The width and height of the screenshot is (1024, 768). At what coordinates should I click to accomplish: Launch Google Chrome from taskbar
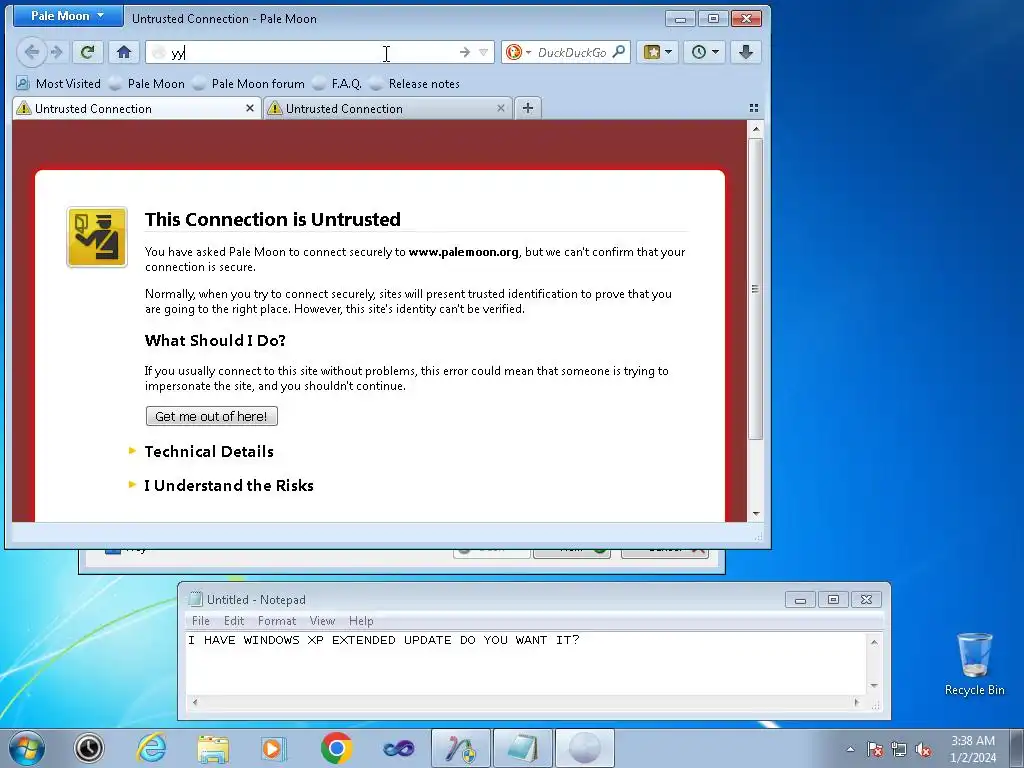click(x=336, y=748)
